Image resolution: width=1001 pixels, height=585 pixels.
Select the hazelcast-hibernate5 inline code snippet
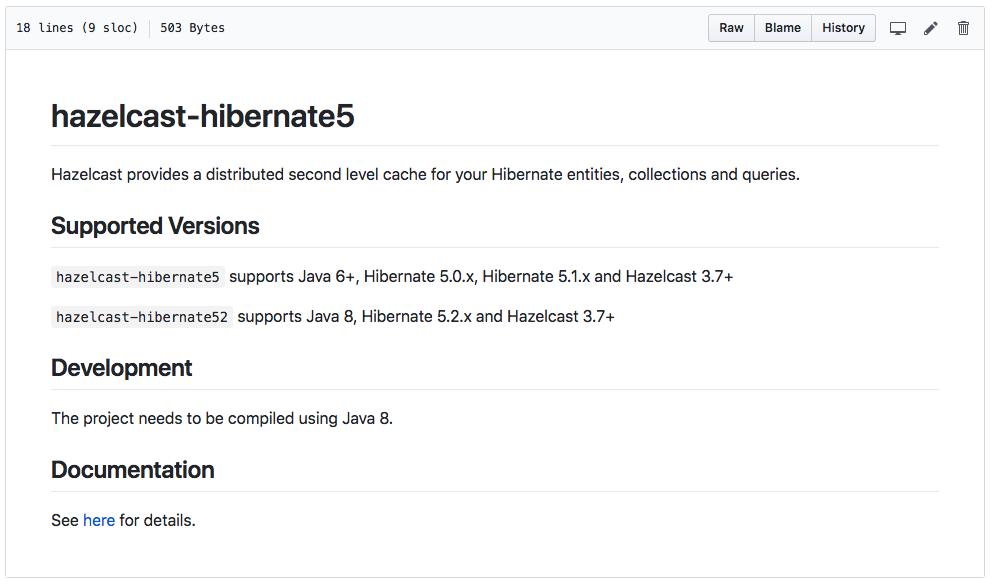click(137, 277)
